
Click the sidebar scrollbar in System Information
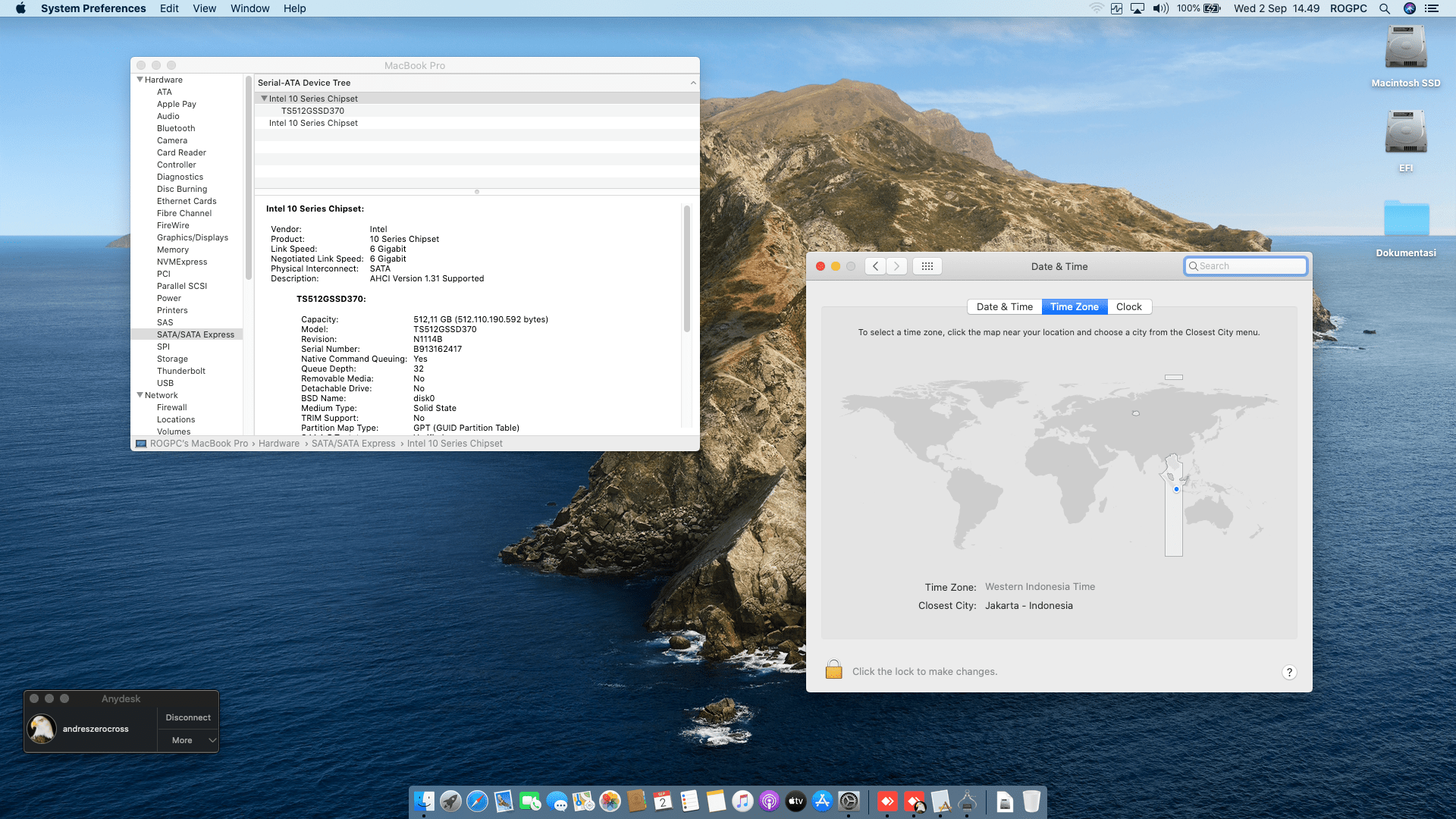(x=248, y=178)
